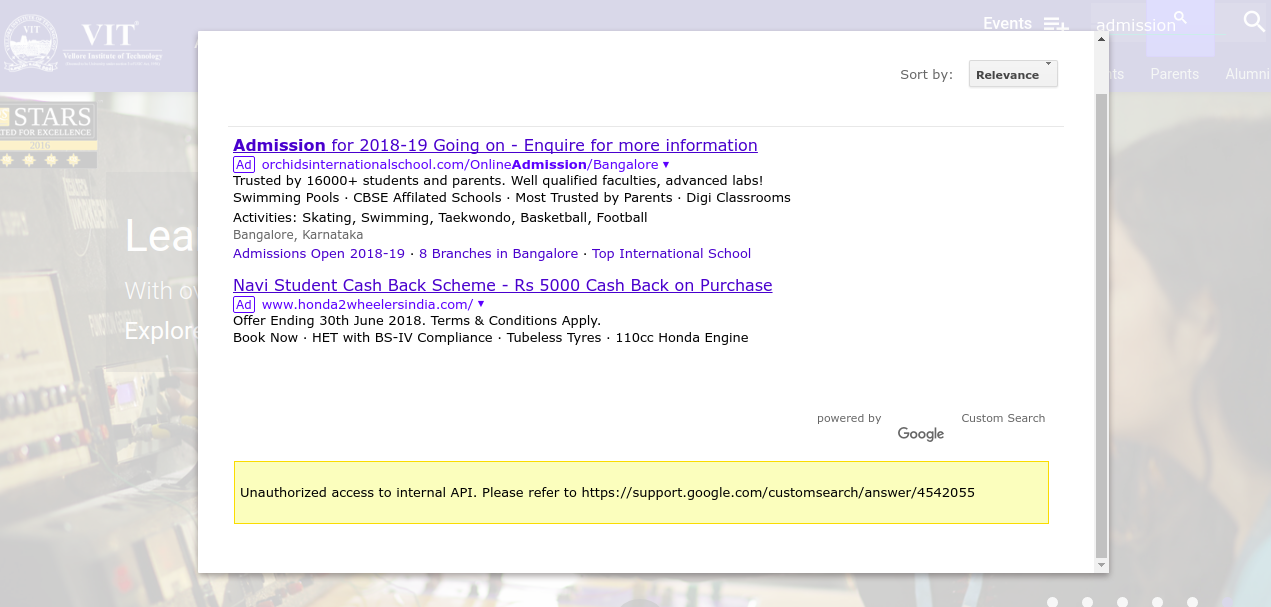Click the list-plus icon next to Events
This screenshot has width=1271, height=607.
click(1056, 24)
